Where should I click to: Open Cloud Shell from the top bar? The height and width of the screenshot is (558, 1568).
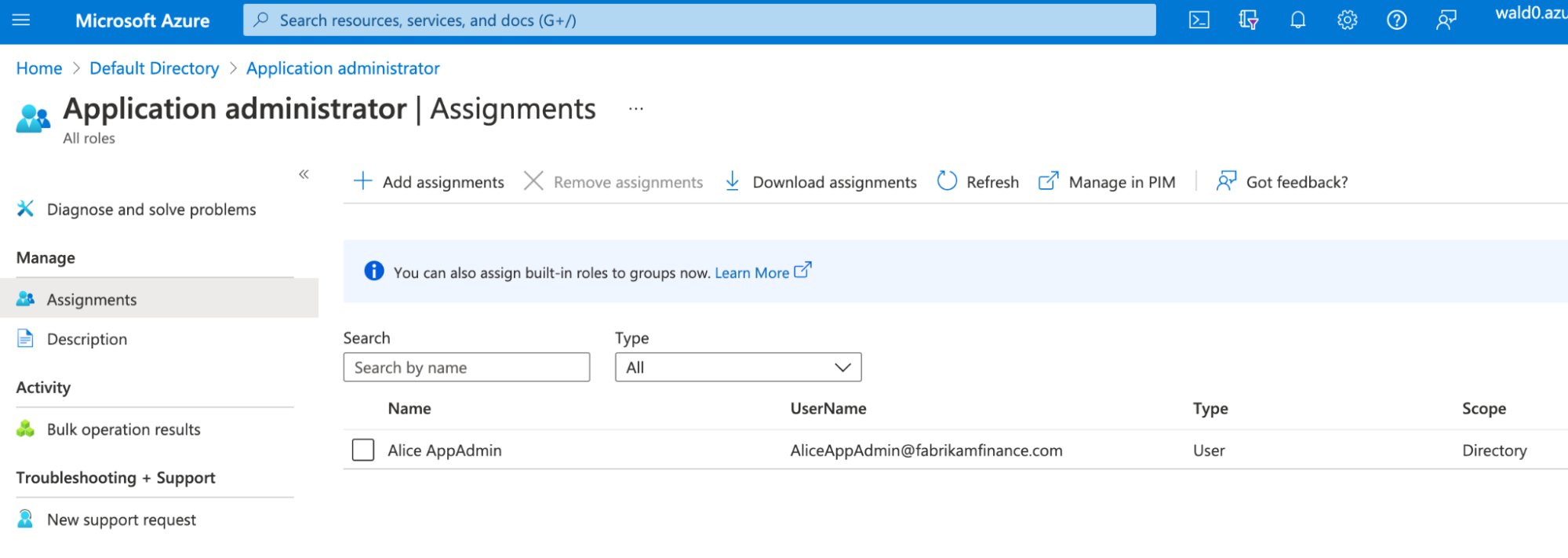(1199, 20)
